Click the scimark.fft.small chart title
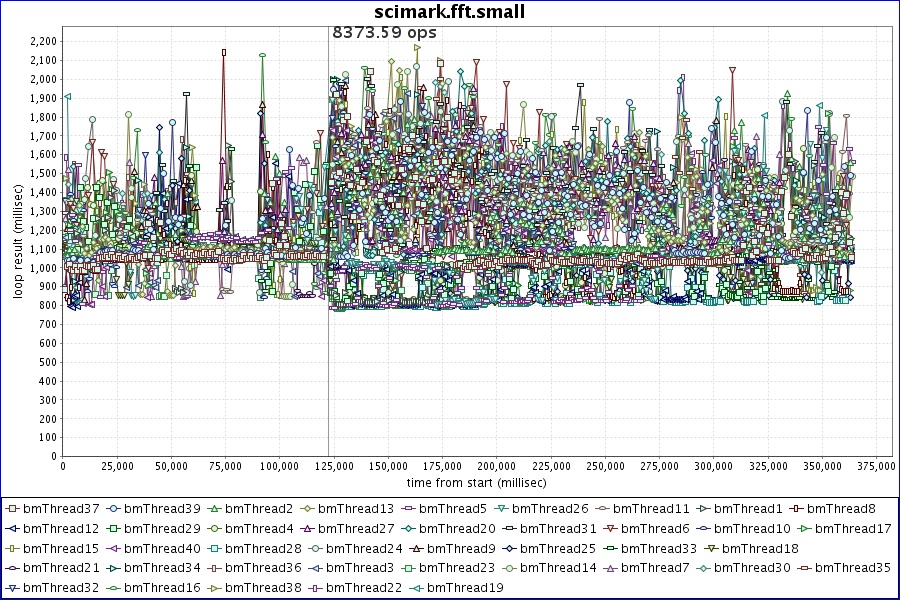Screen dimensions: 900x600 click(x=449, y=12)
